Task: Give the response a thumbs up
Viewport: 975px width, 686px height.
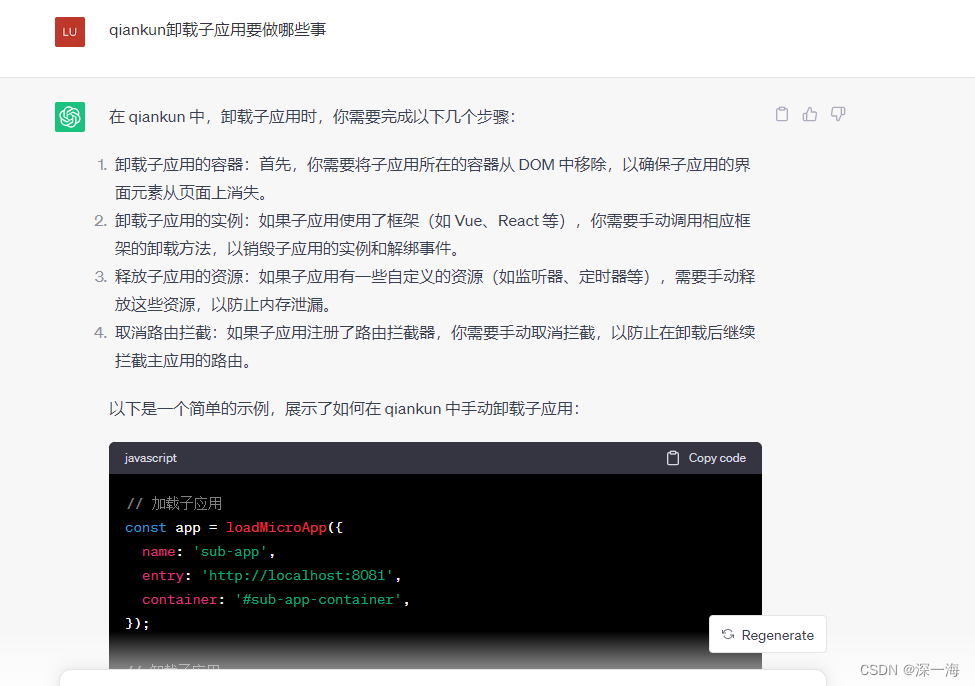Action: (x=810, y=114)
